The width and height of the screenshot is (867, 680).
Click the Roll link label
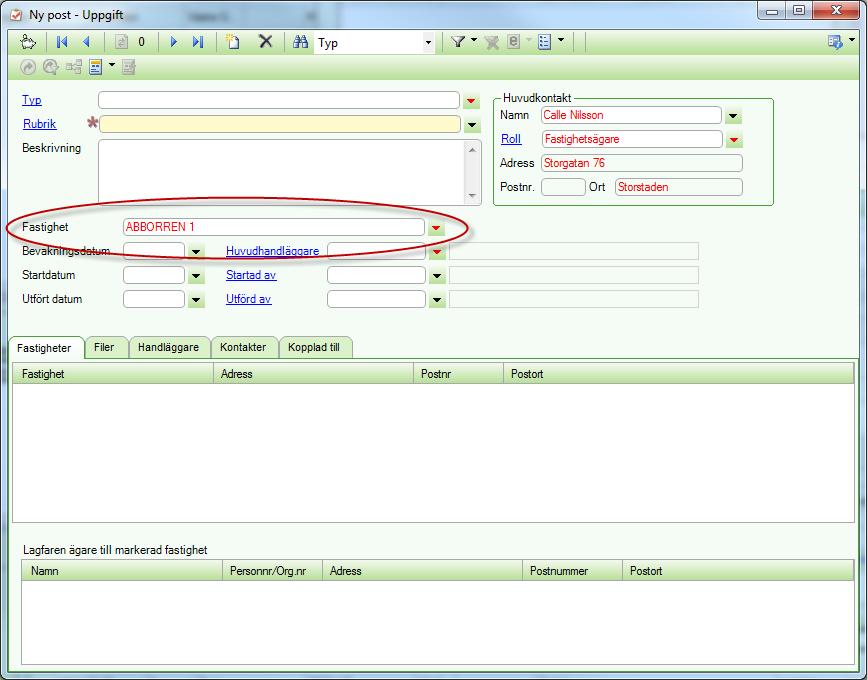click(x=511, y=139)
